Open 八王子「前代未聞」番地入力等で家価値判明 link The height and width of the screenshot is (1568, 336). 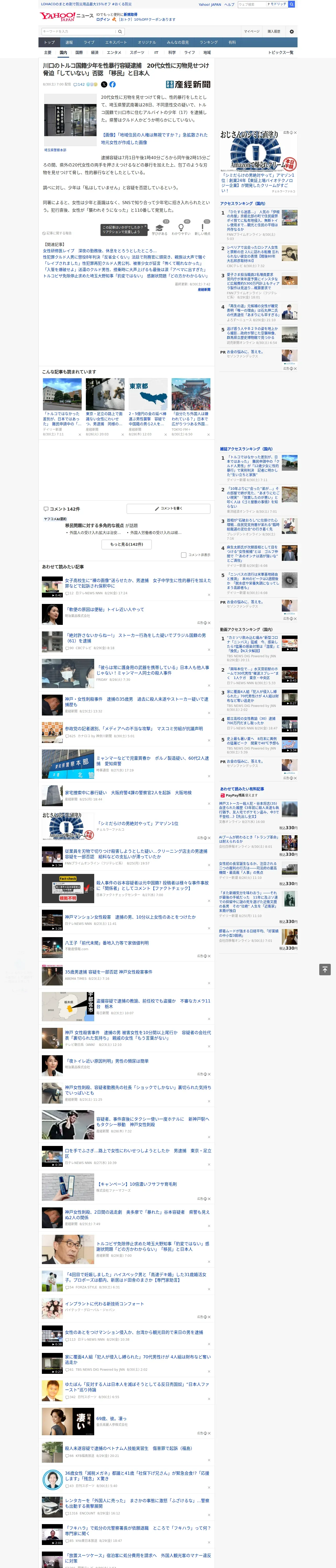(107, 943)
